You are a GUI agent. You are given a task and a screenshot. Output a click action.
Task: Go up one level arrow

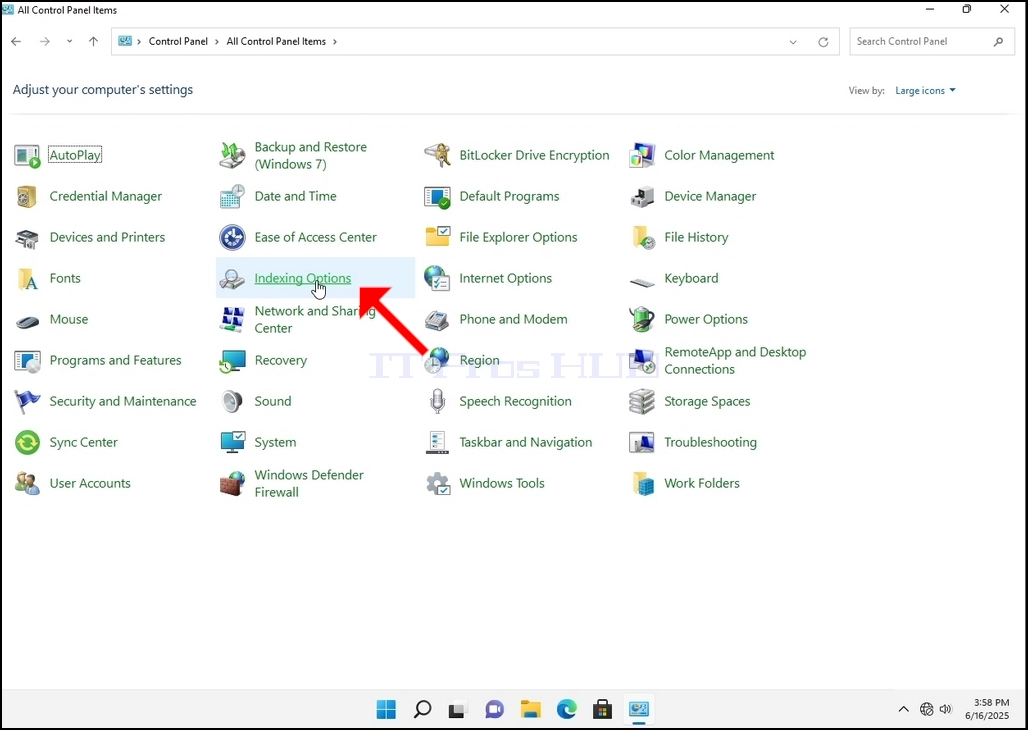[x=94, y=41]
